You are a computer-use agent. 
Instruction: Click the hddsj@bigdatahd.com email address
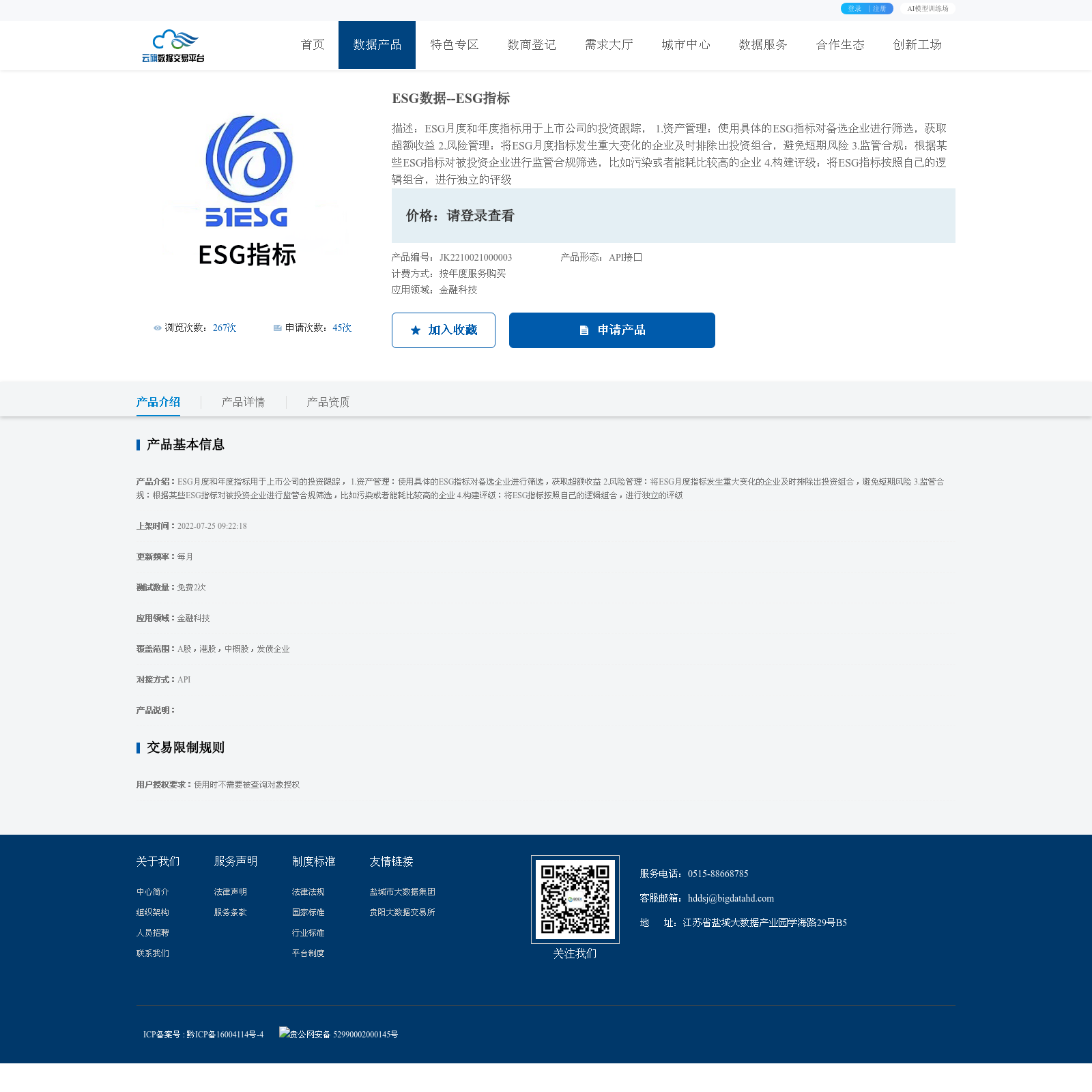(731, 898)
